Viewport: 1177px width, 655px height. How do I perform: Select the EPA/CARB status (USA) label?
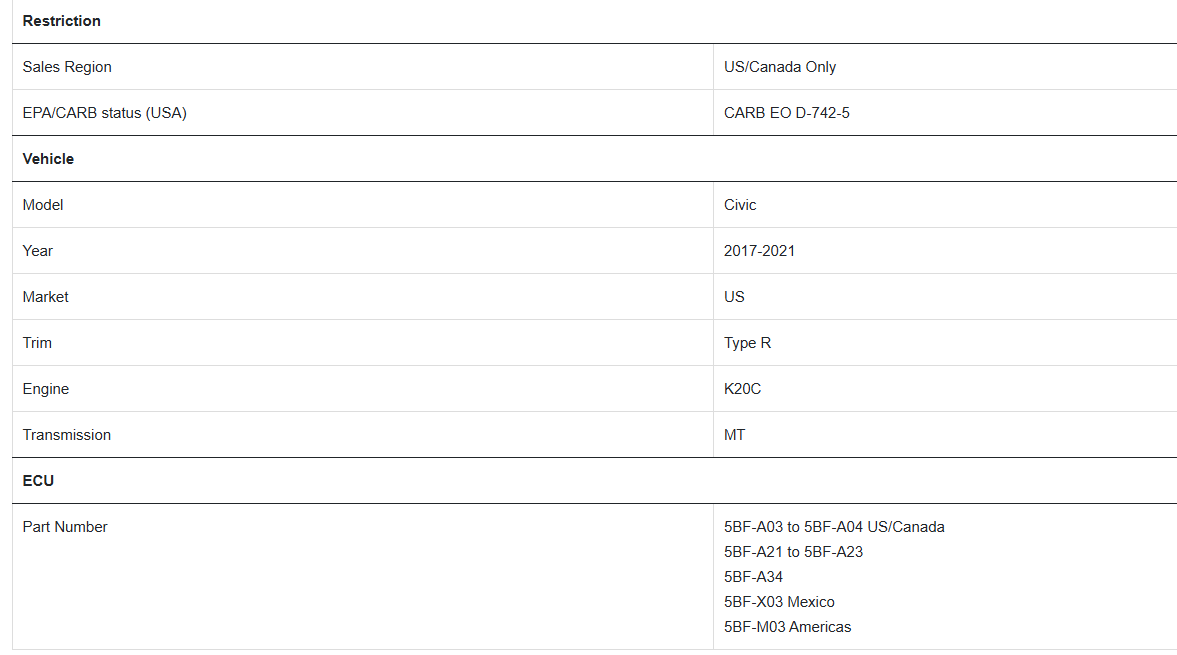coord(104,113)
